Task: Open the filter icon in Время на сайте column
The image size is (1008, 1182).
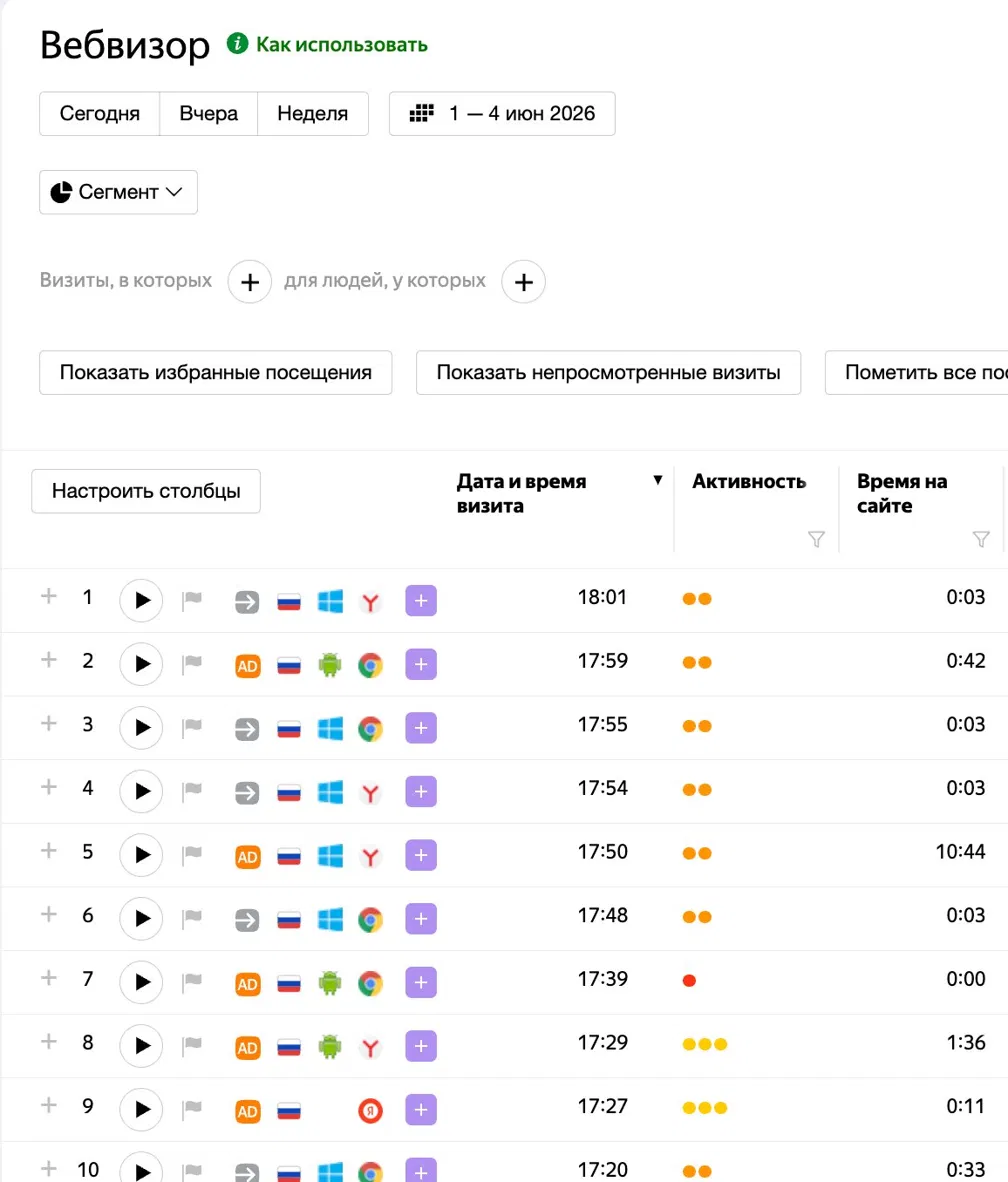Action: [x=981, y=539]
